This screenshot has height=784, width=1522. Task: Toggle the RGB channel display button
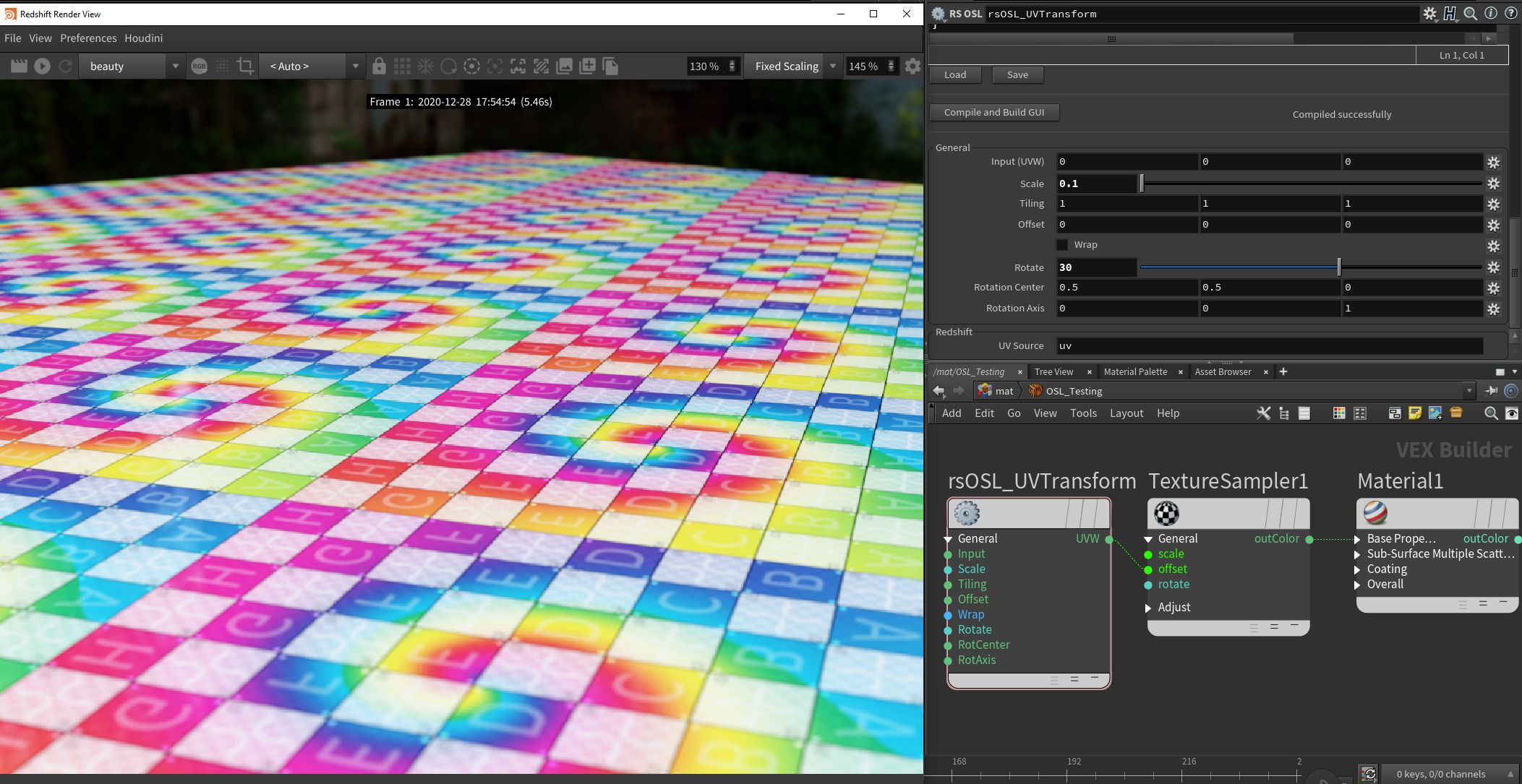199,66
